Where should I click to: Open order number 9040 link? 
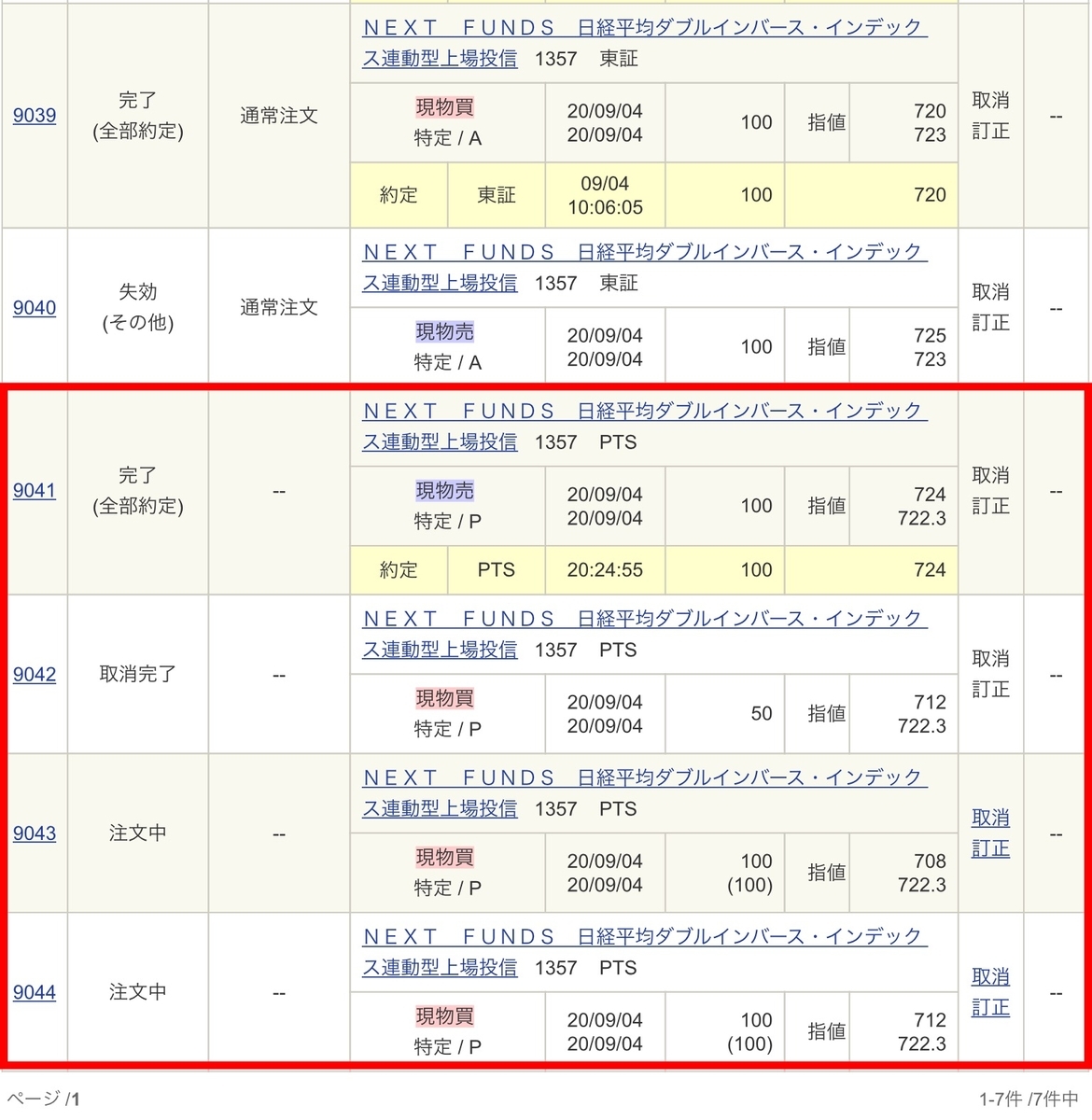35,308
